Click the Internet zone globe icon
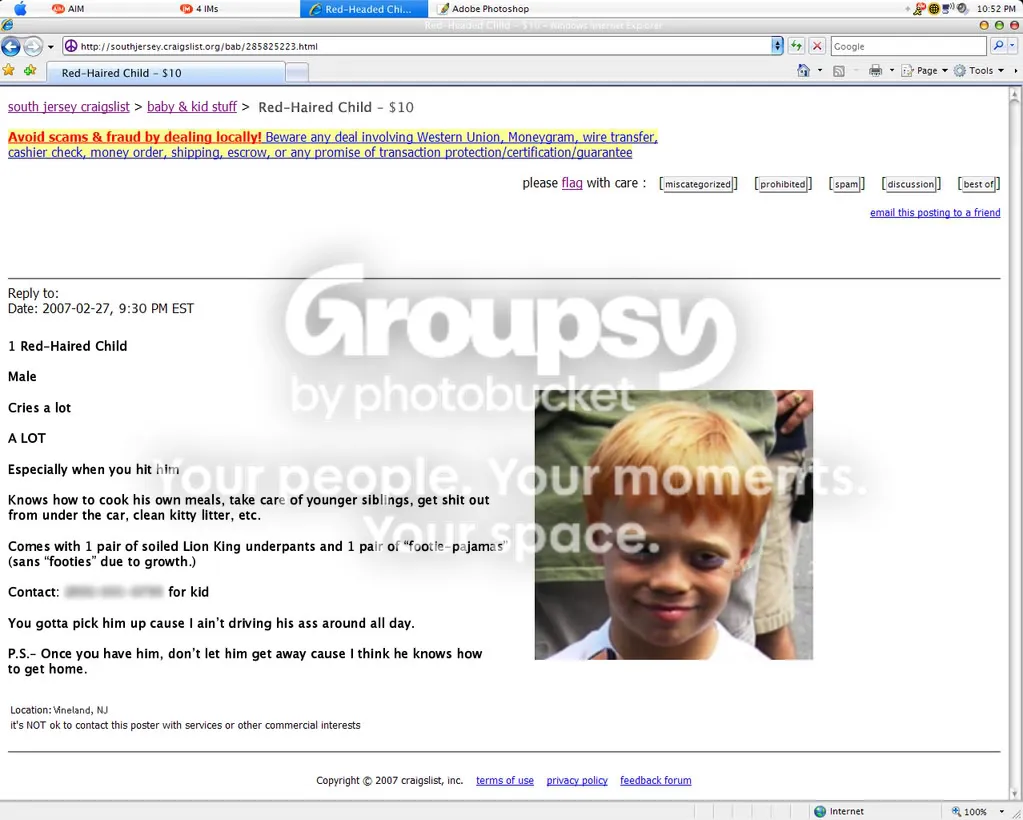Screen dimensions: 1023x820 (820, 812)
